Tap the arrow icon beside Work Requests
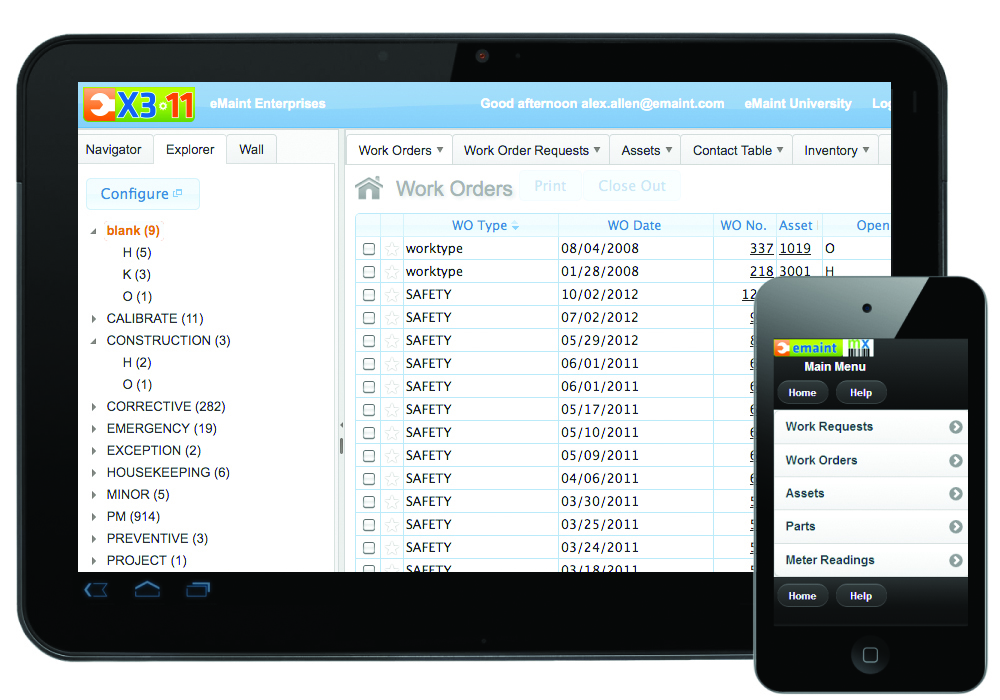1000x700 pixels. 955,427
